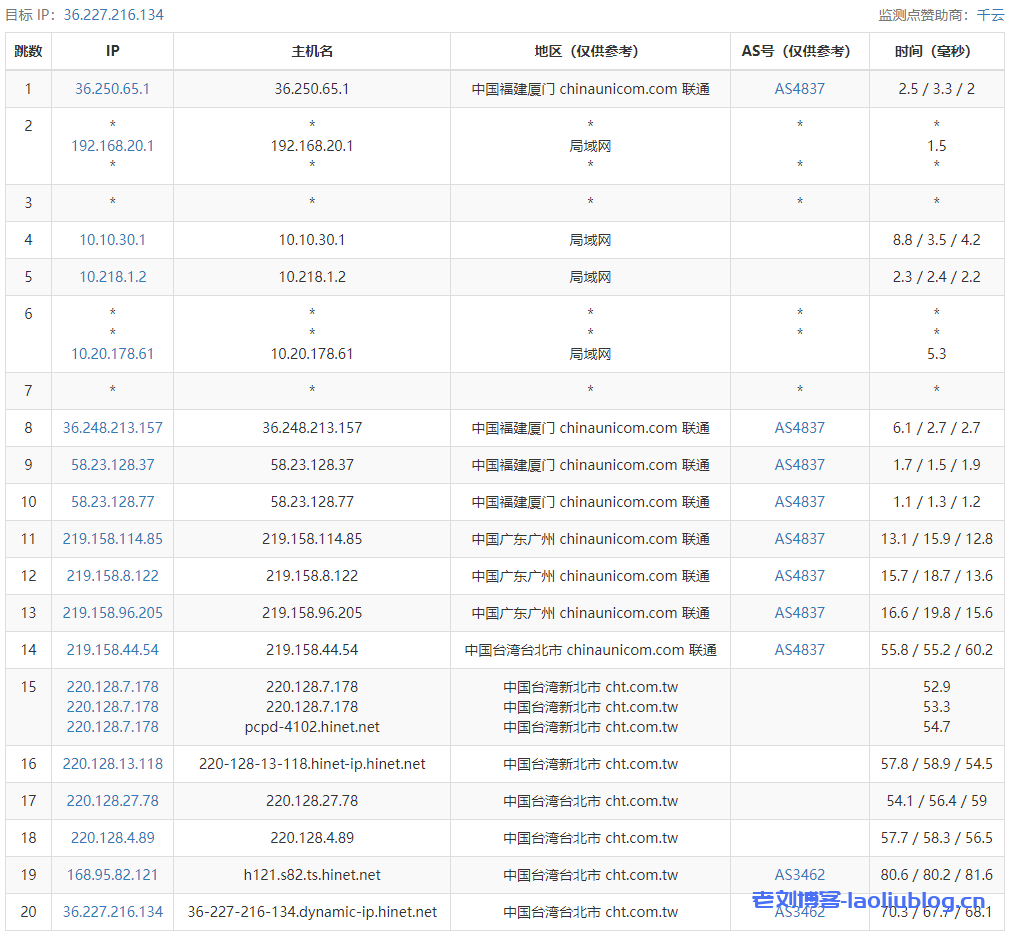Image resolution: width=1011 pixels, height=938 pixels.
Task: Click the blue 10.20.178.61 IP link
Action: click(x=112, y=354)
